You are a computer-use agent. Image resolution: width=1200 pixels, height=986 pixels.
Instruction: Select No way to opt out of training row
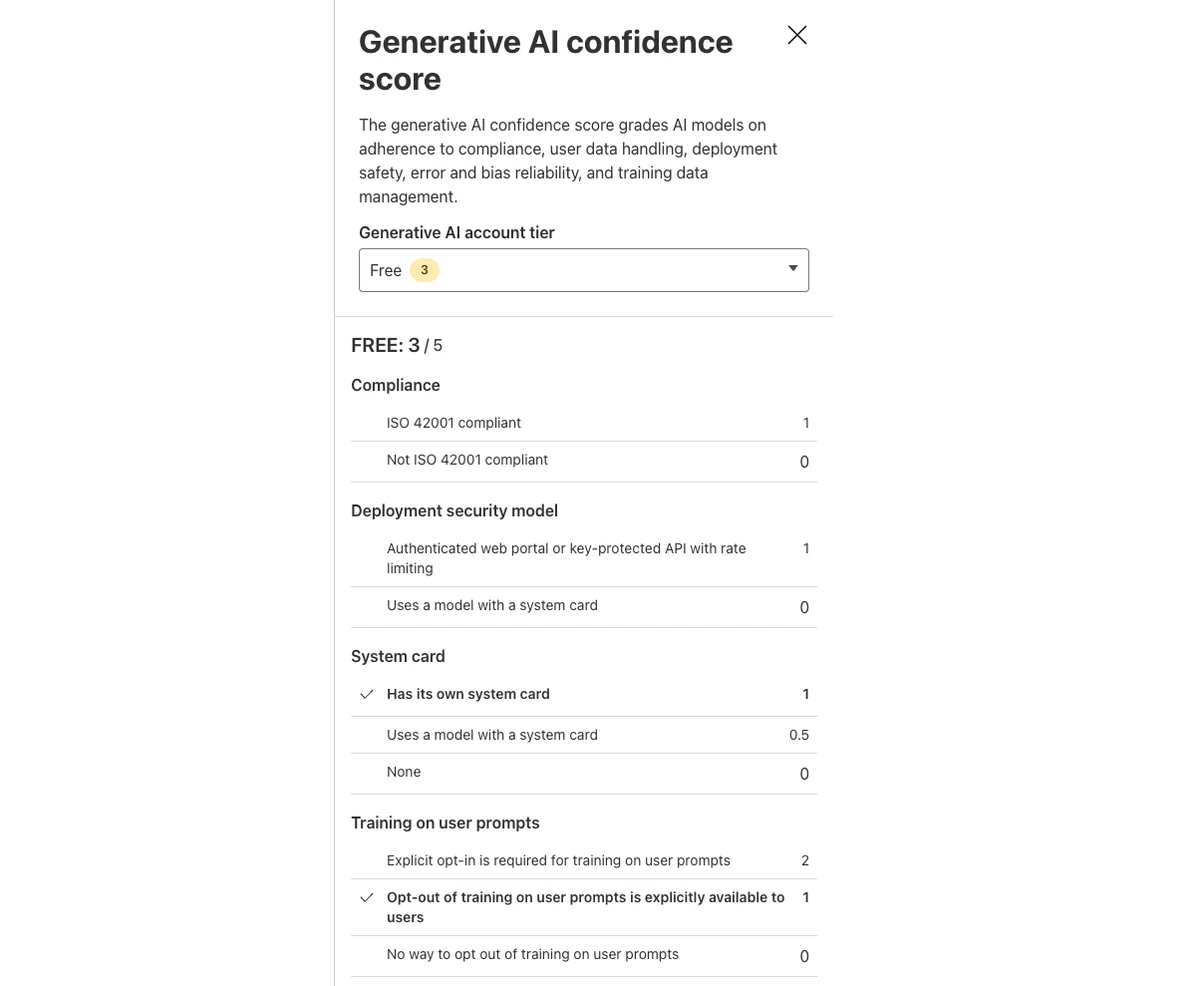pos(584,956)
